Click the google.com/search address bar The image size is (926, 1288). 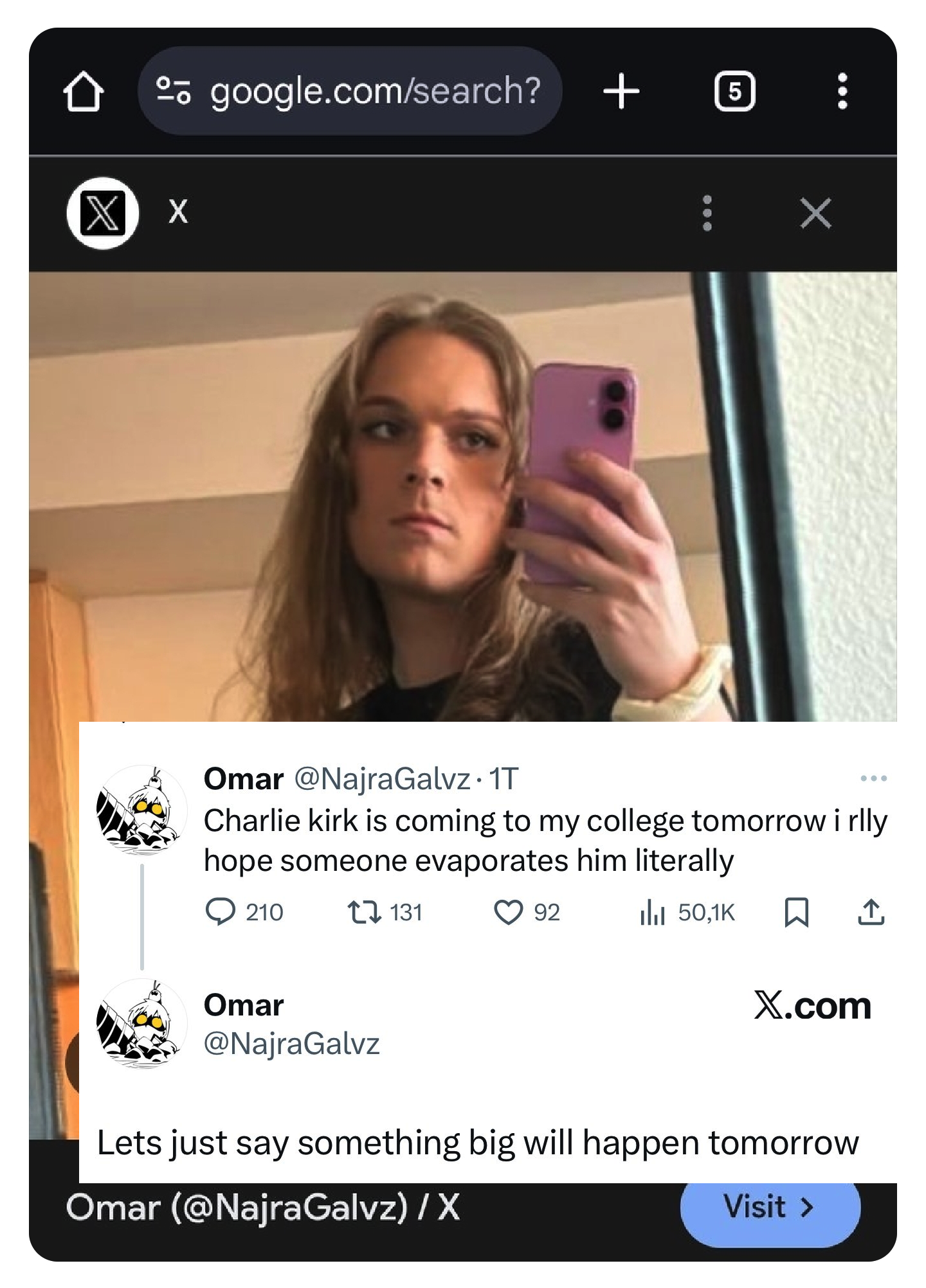(x=375, y=91)
